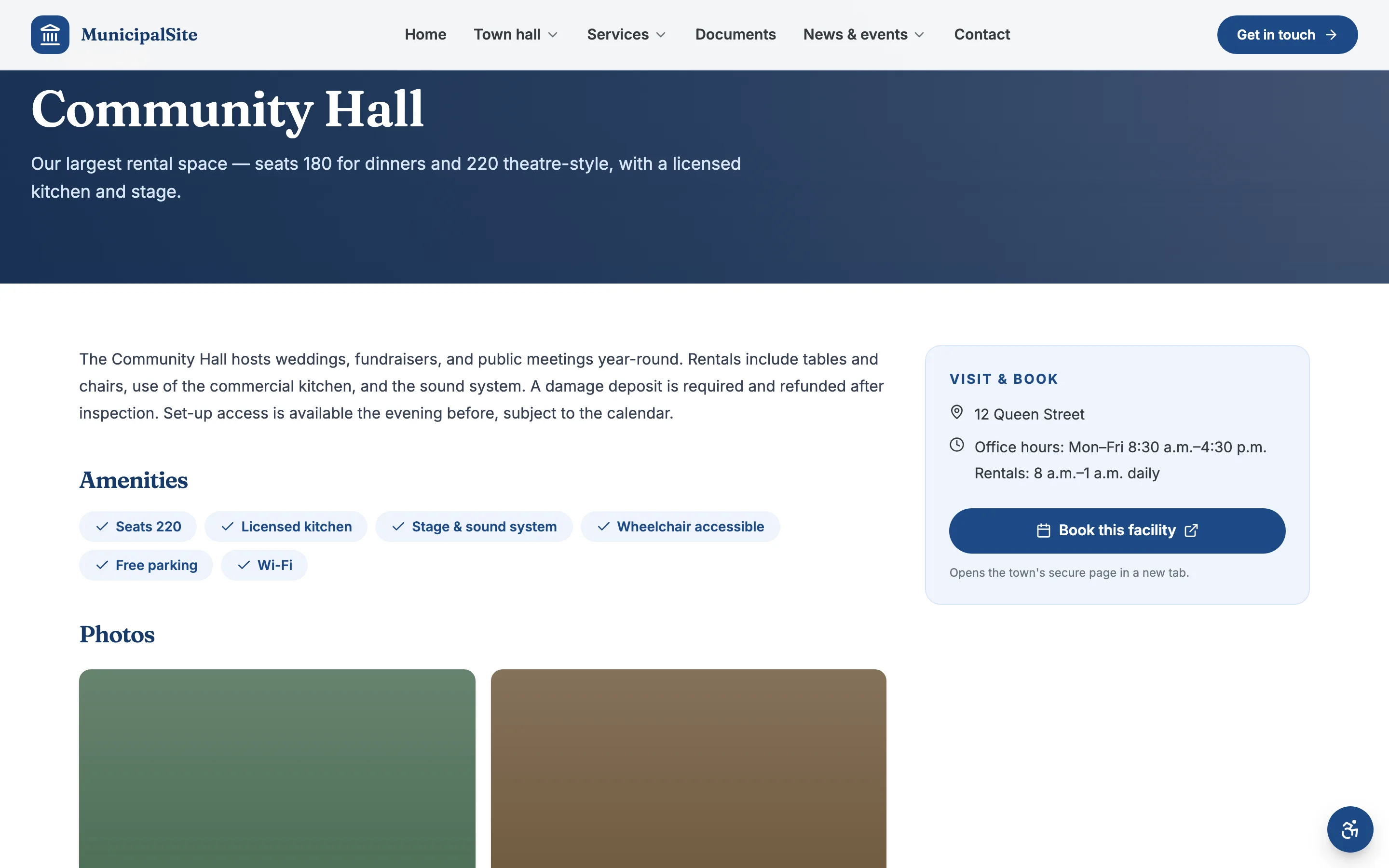Click the 12 Queen Street address text

tap(1029, 414)
